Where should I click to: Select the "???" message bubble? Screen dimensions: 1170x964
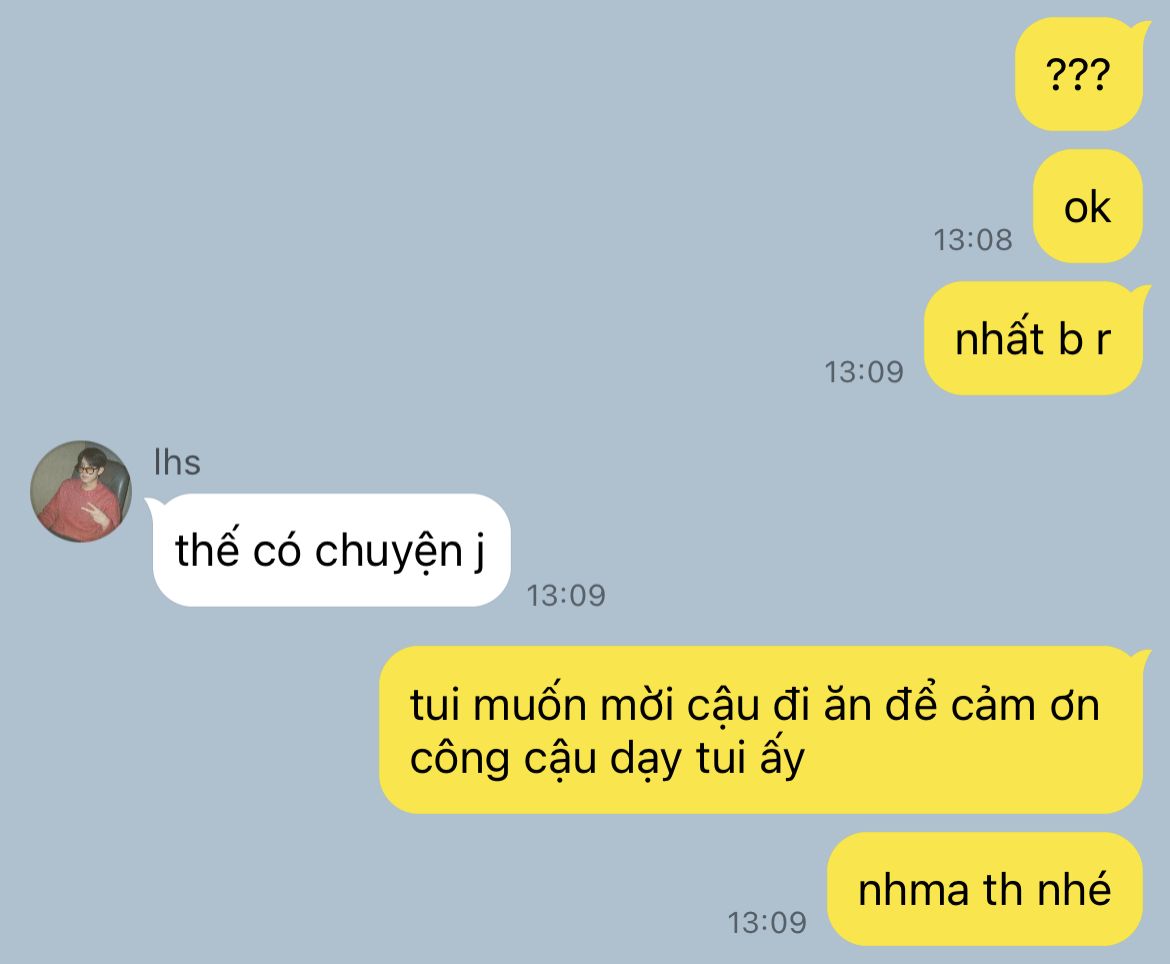click(1078, 75)
